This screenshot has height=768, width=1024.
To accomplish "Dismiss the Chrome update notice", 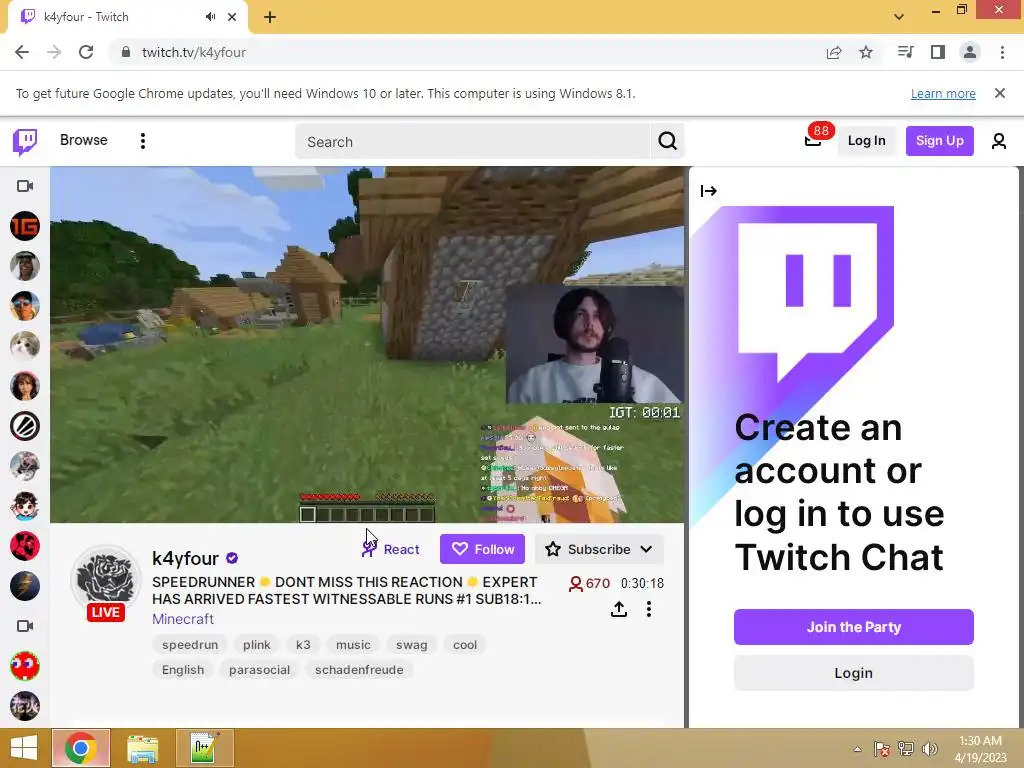I will 999,93.
